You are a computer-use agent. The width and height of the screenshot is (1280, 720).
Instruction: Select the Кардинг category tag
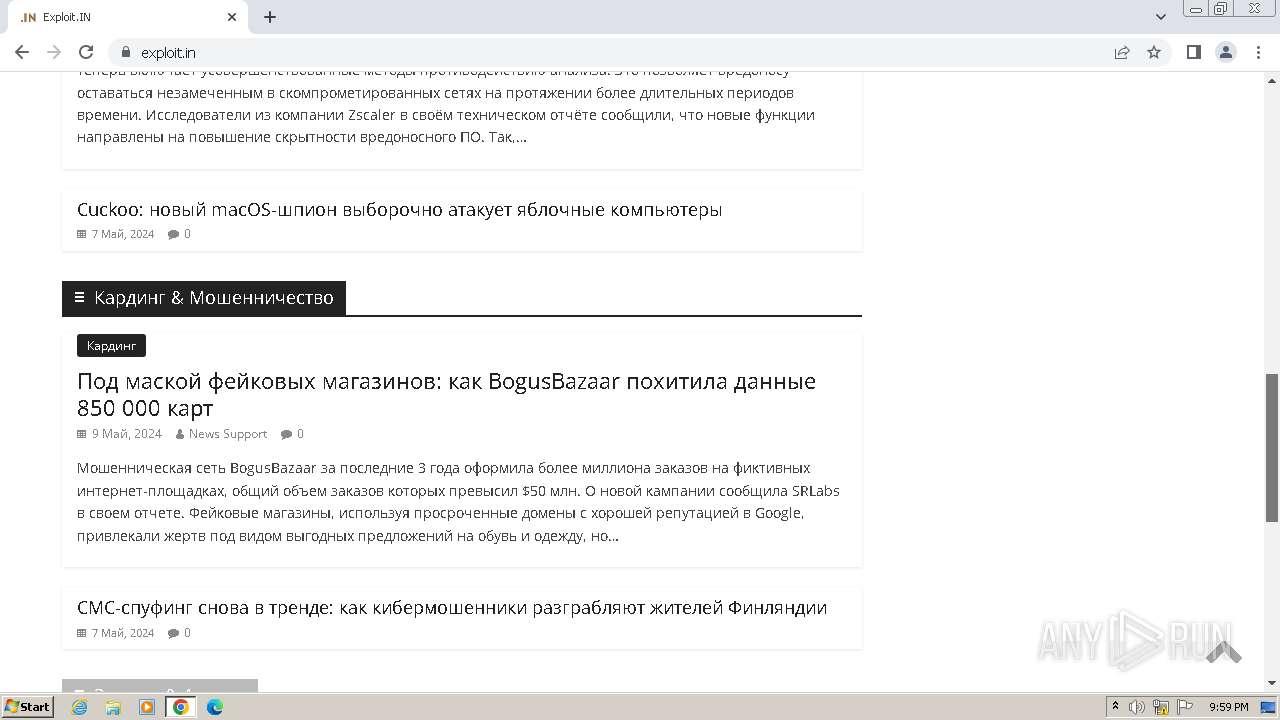(111, 346)
